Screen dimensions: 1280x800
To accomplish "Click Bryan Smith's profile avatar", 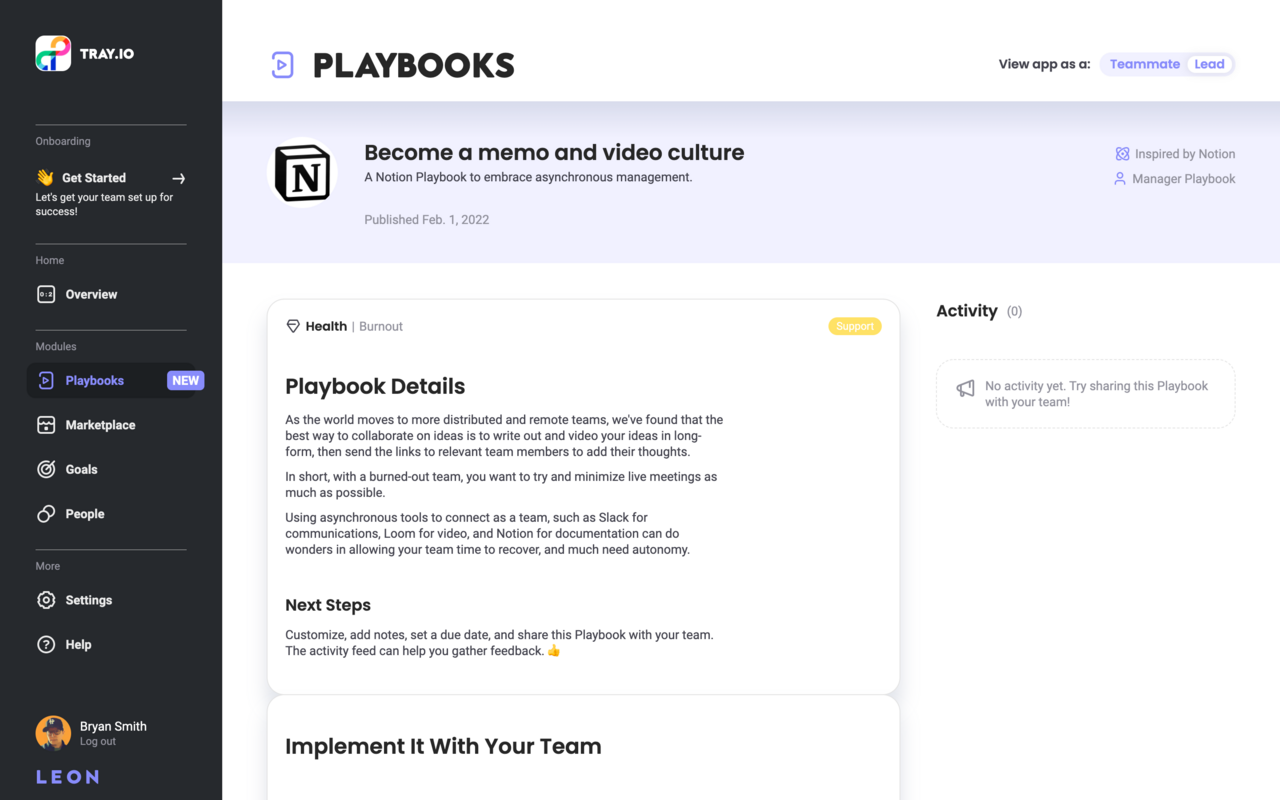I will coord(52,732).
